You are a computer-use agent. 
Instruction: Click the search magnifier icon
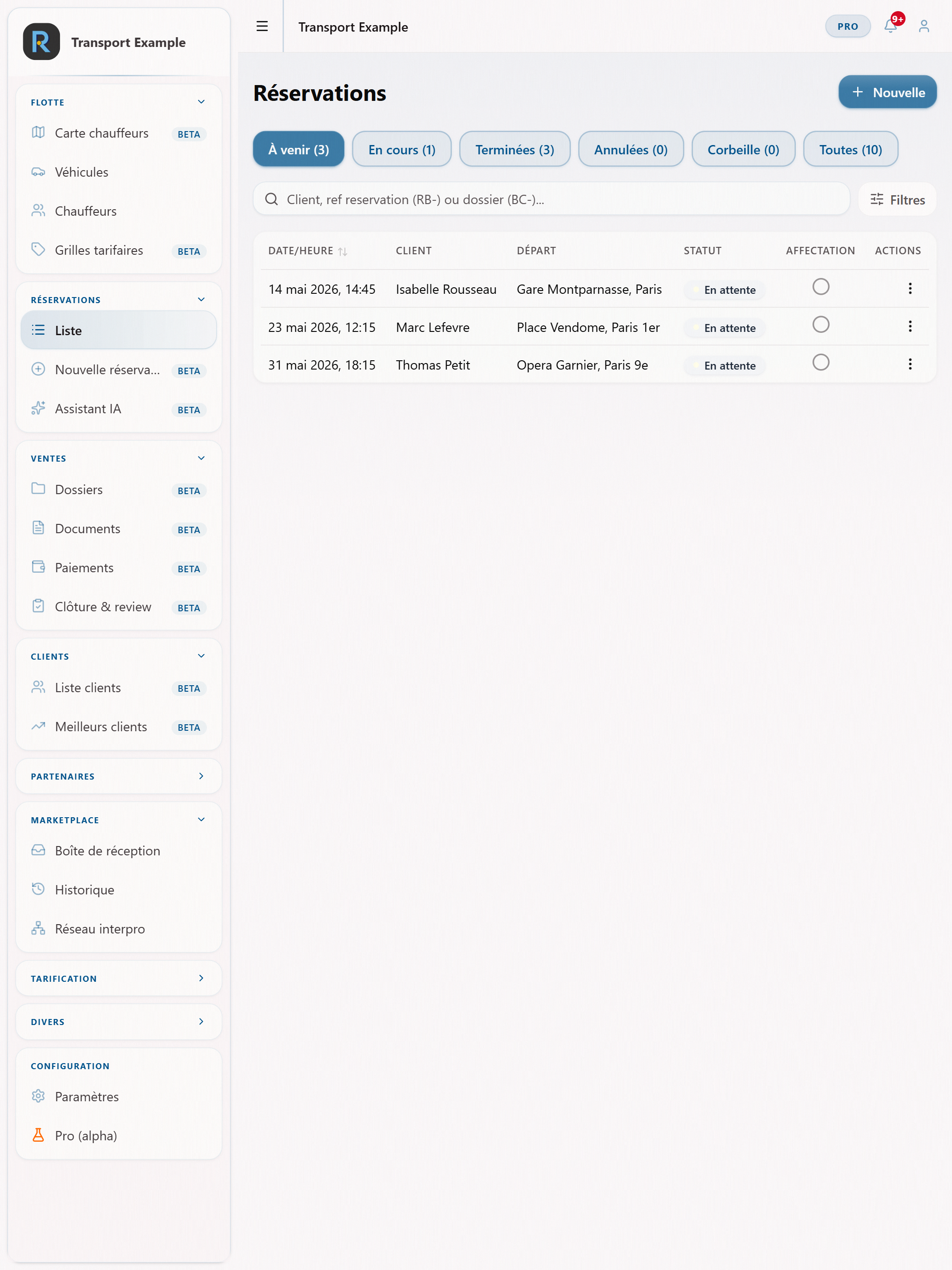pyautogui.click(x=271, y=199)
